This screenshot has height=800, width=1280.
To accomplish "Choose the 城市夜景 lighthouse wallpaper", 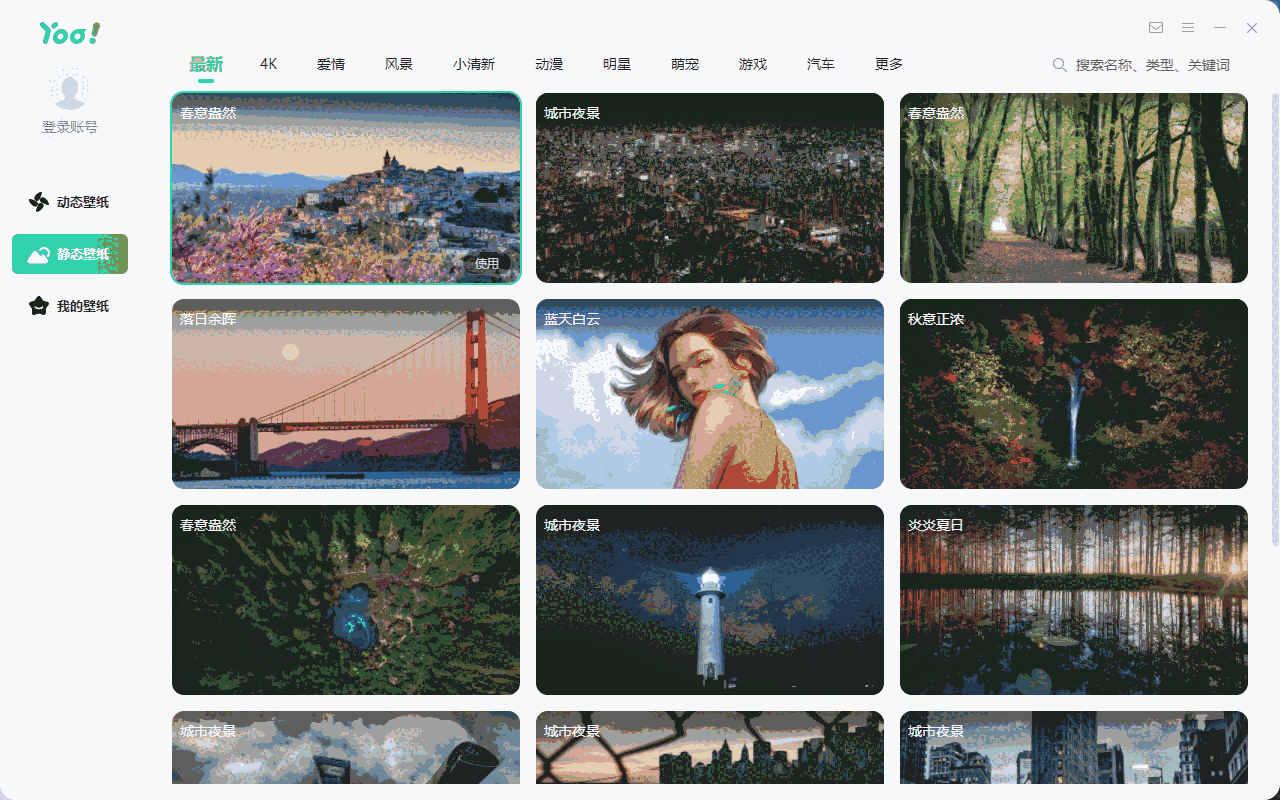I will coord(710,600).
